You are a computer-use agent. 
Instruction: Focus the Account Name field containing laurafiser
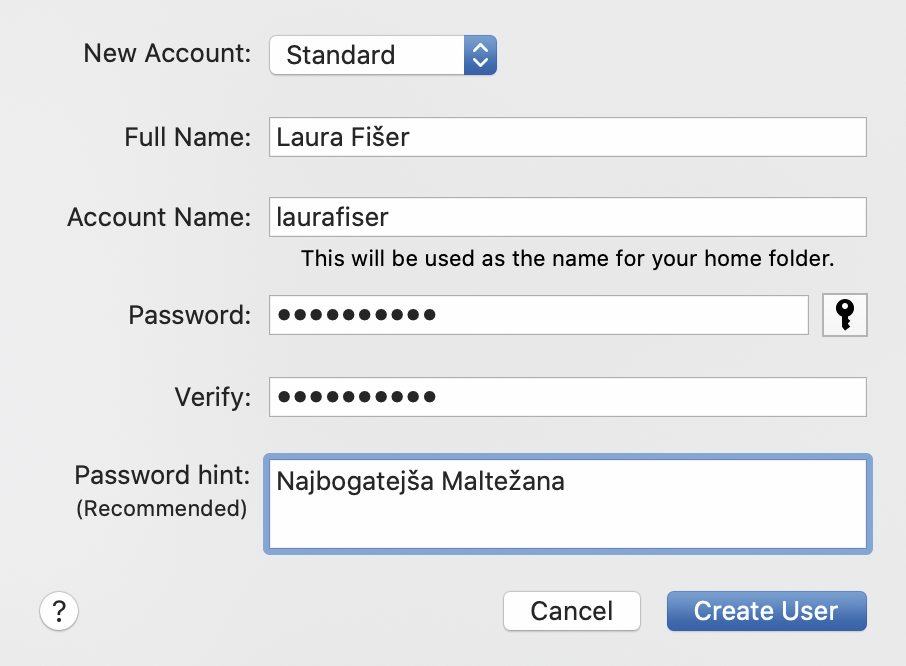568,217
